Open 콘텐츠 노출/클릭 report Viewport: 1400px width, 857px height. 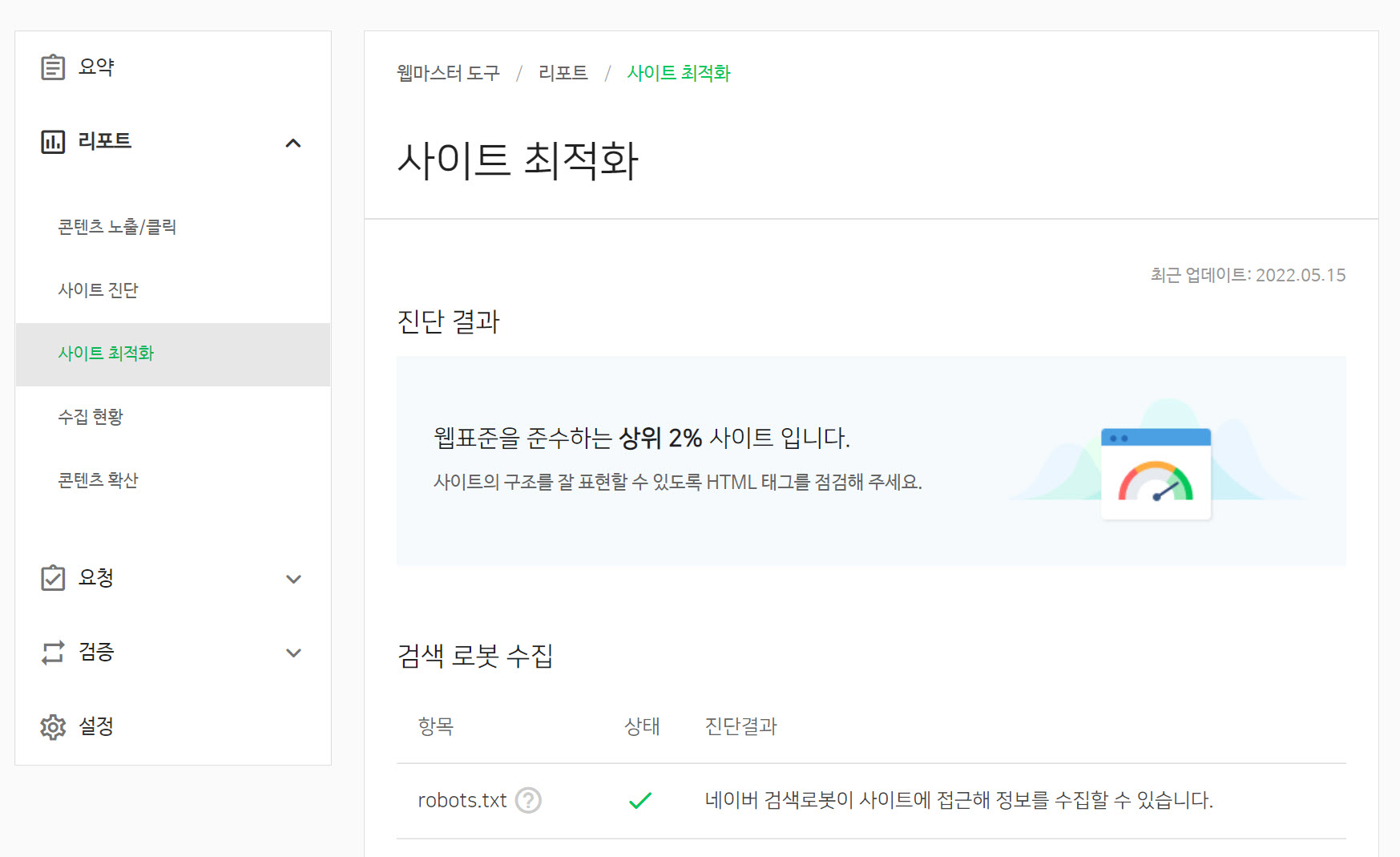click(119, 226)
